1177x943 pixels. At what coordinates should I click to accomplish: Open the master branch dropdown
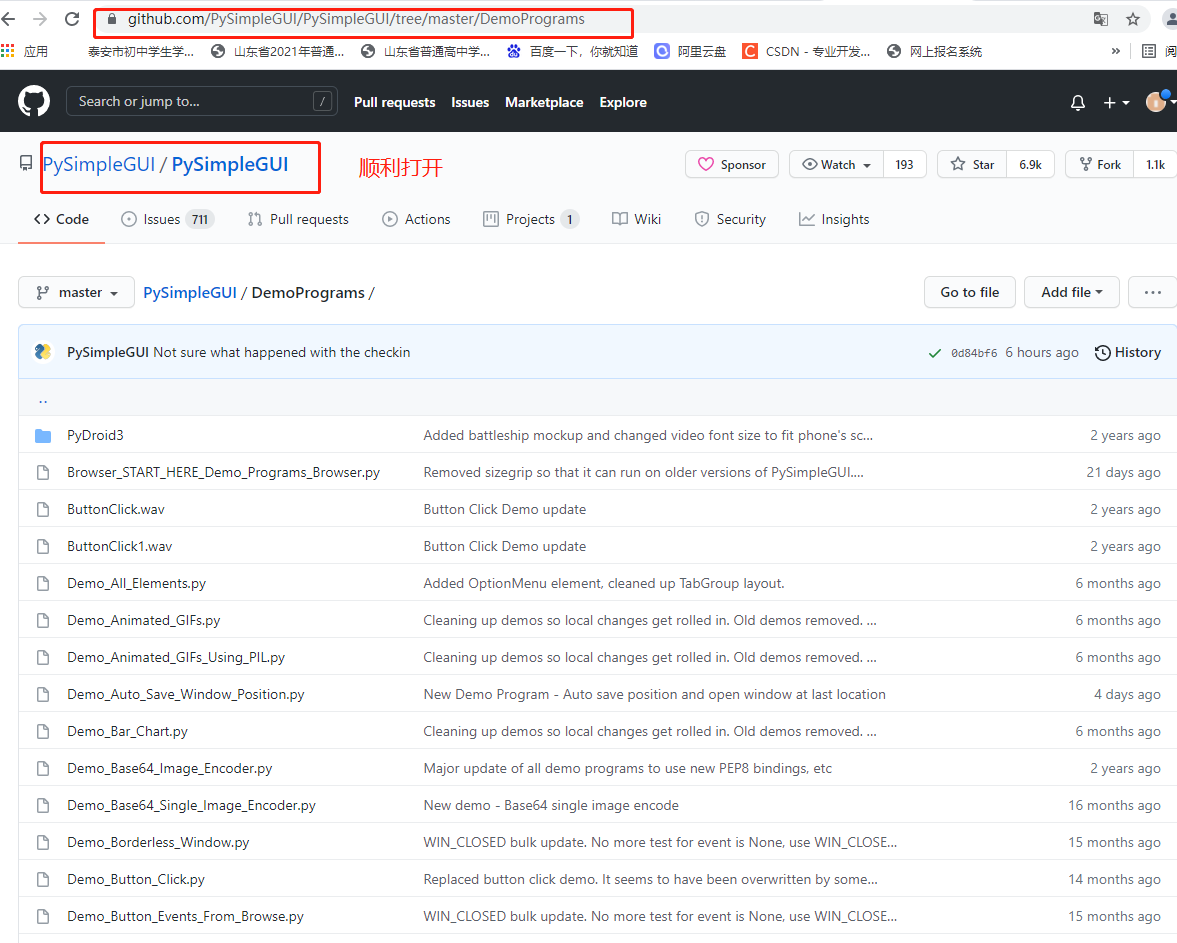[x=76, y=292]
